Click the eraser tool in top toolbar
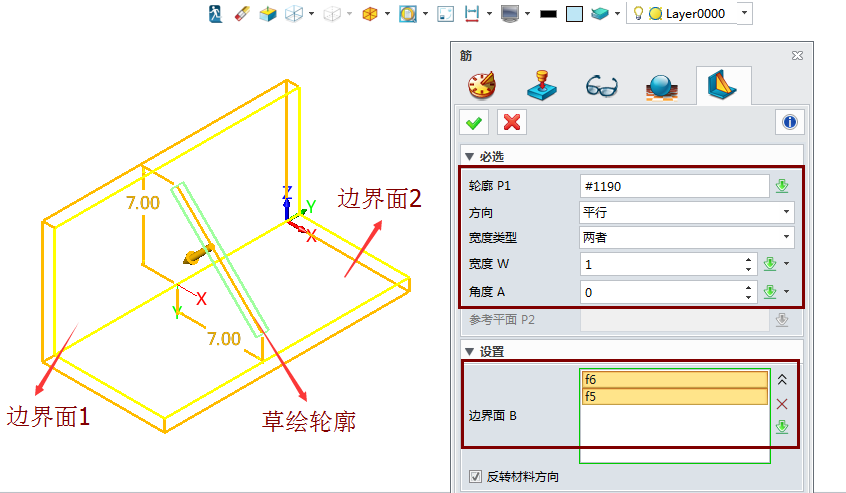 (241, 14)
